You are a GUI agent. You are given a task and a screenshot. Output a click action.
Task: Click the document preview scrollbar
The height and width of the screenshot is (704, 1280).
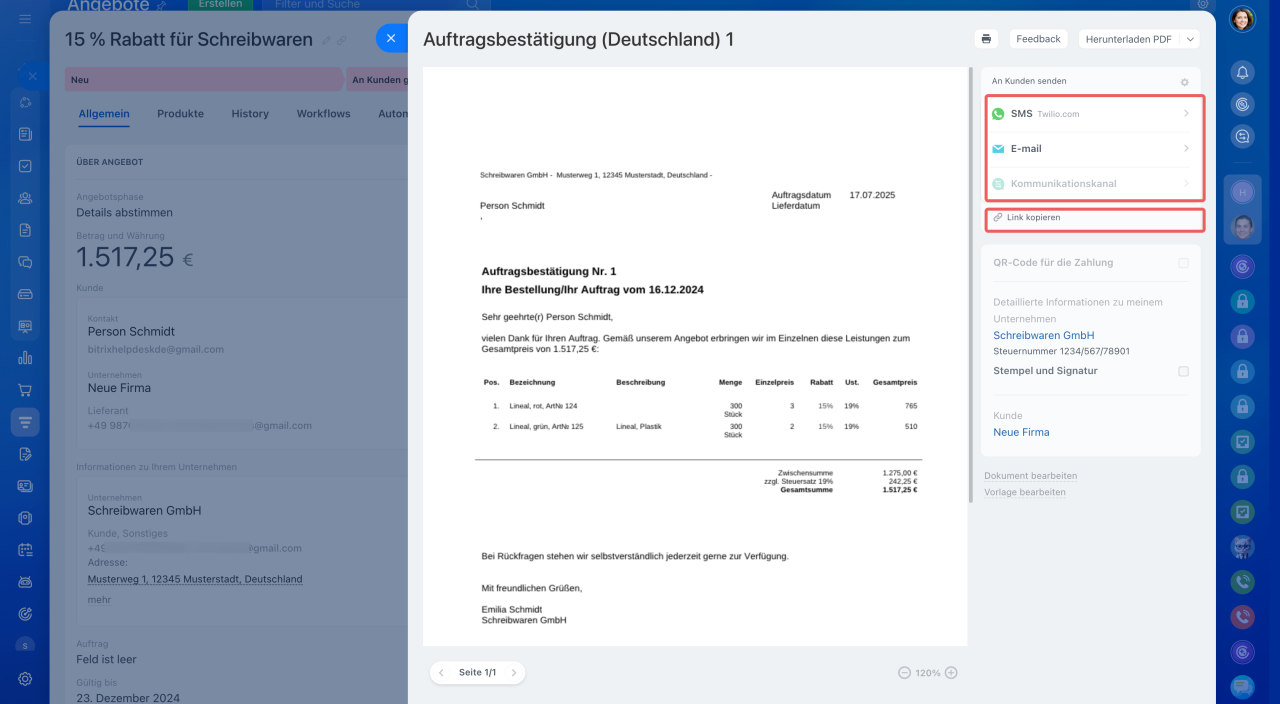[970, 285]
